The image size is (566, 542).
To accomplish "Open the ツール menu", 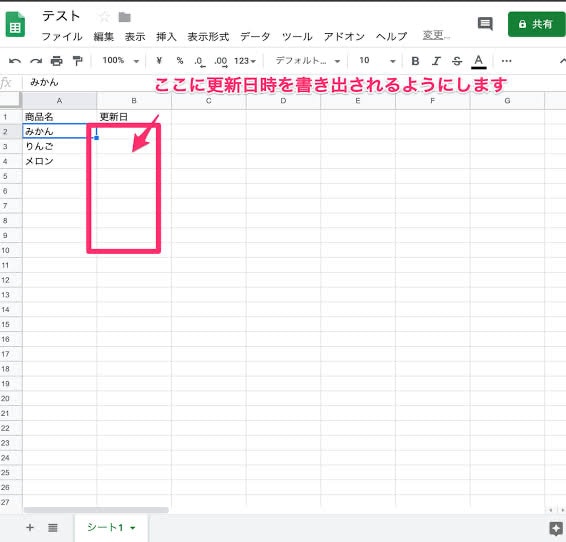I will (297, 36).
